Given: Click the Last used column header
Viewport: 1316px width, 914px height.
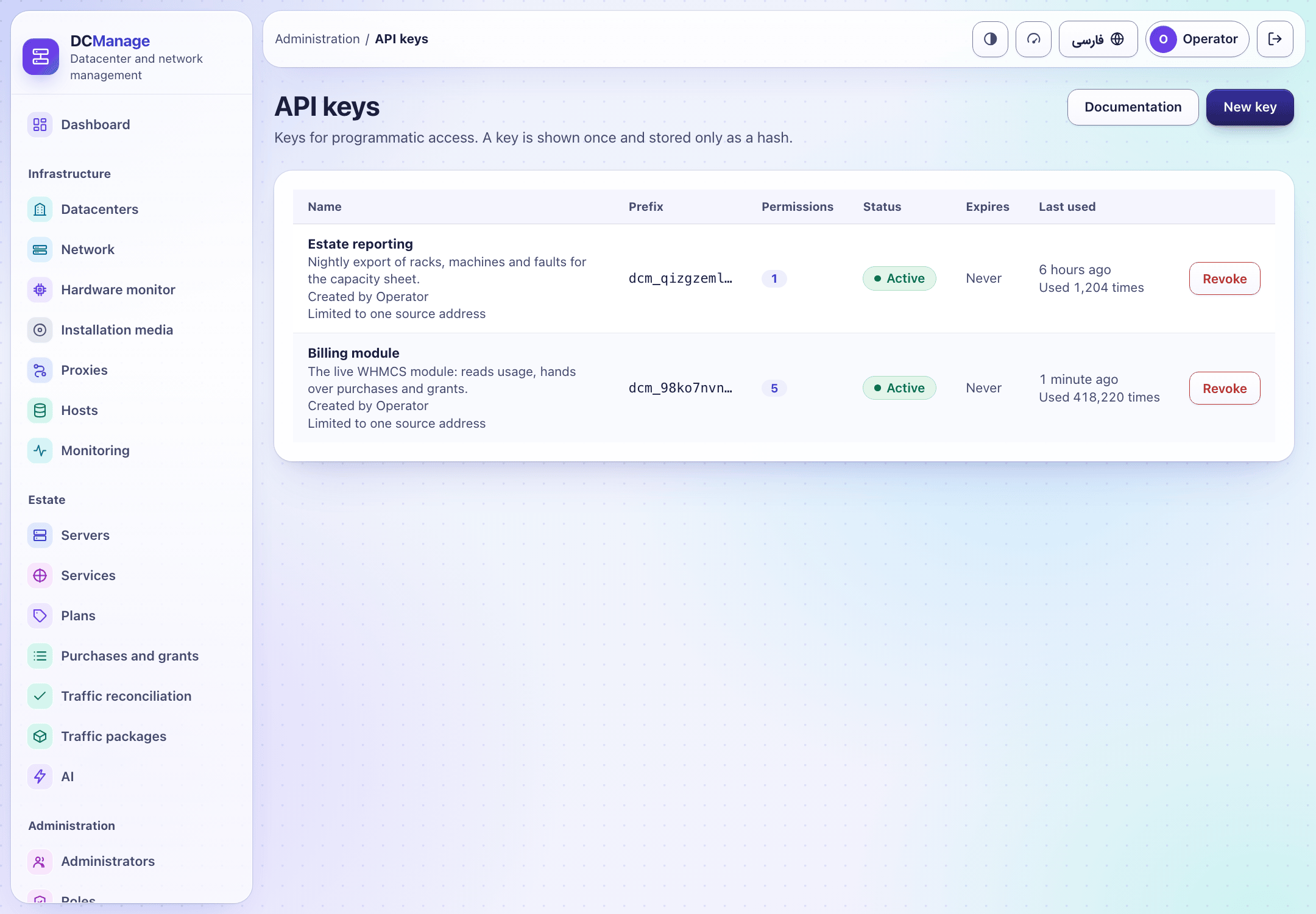Looking at the screenshot, I should coord(1067,207).
